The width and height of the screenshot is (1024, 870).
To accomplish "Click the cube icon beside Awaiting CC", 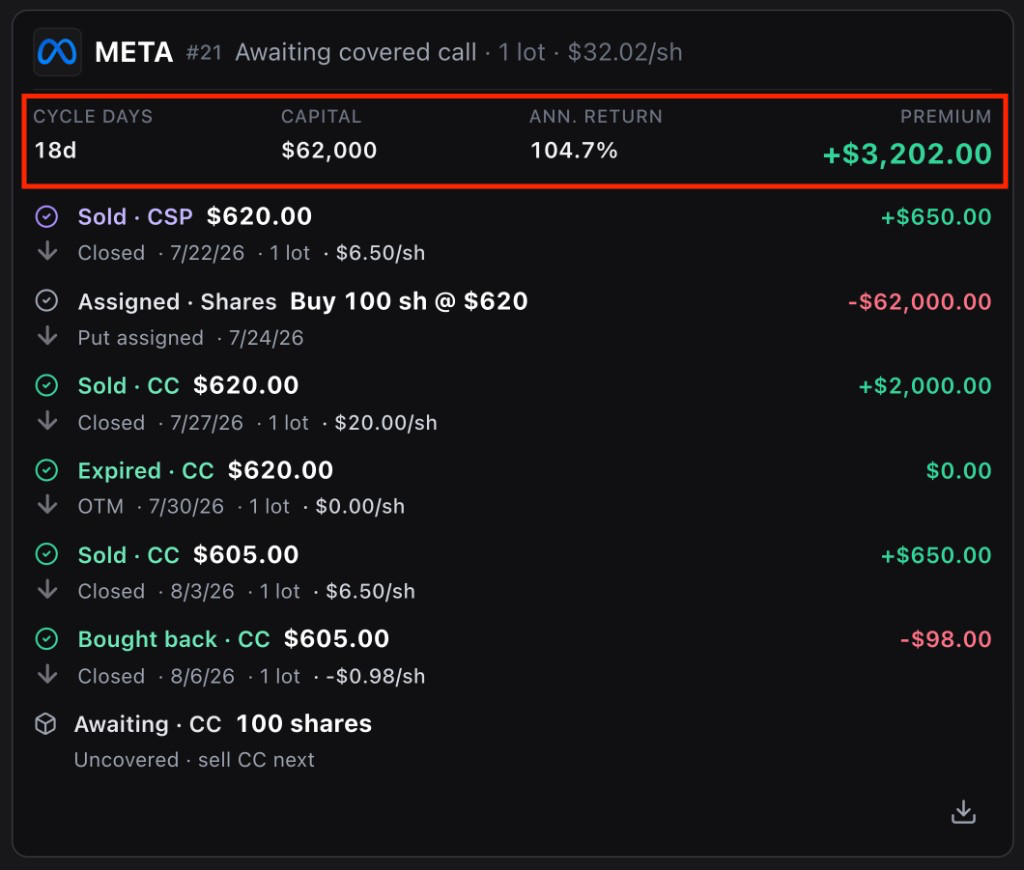I will click(46, 724).
